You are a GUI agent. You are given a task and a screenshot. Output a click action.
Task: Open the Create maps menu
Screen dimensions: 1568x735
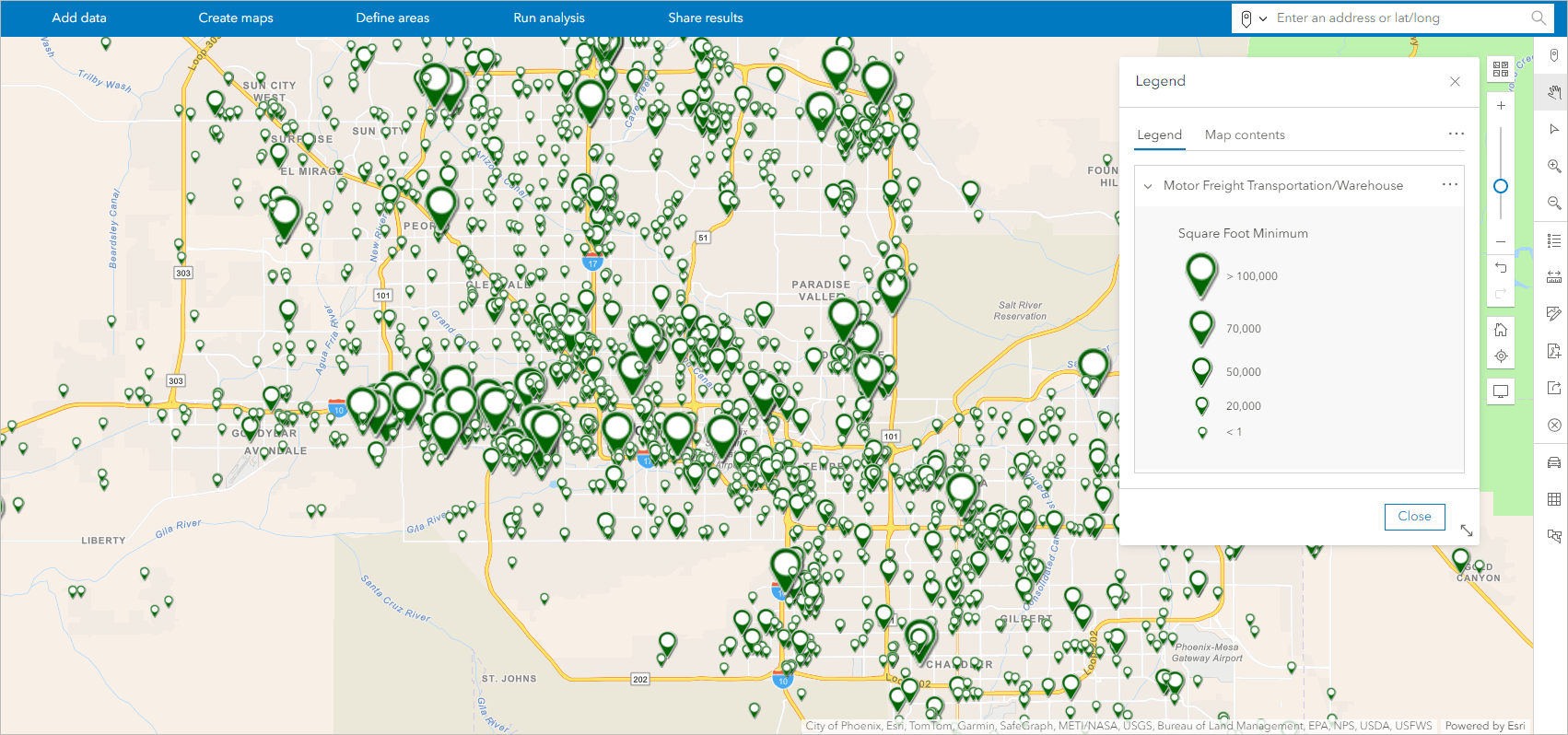tap(236, 17)
